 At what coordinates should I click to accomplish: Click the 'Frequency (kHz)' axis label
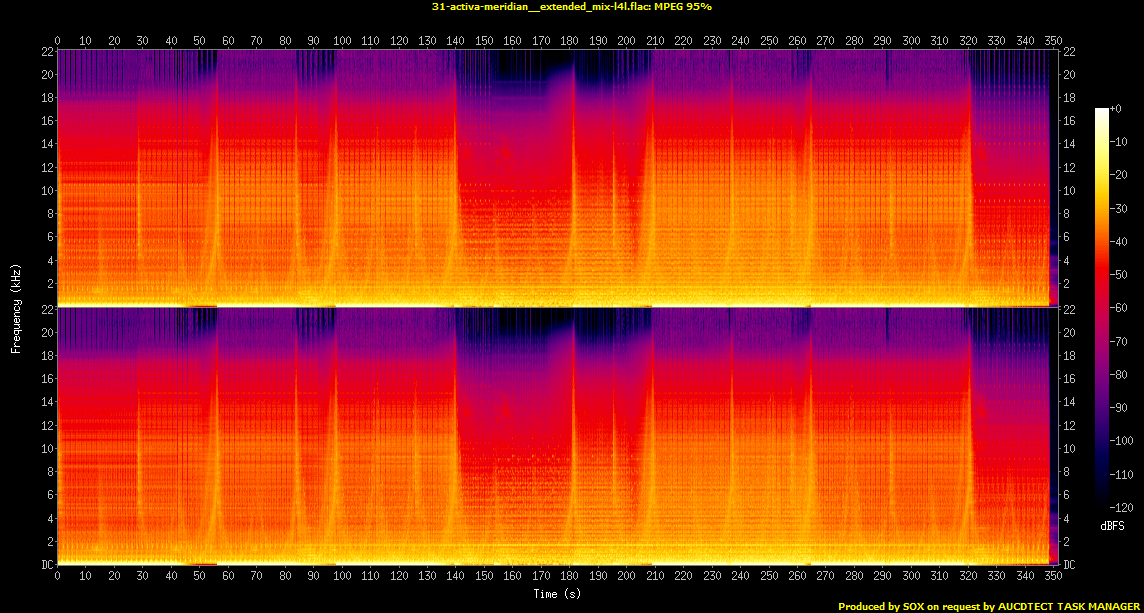[x=15, y=308]
